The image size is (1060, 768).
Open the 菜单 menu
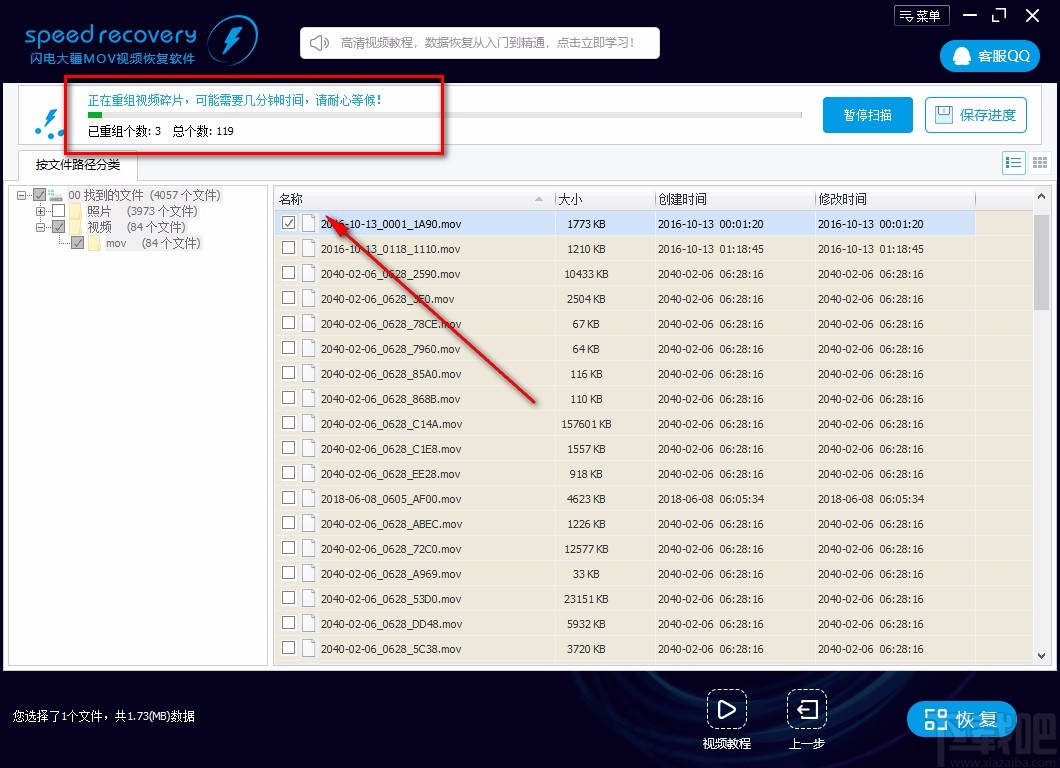(920, 16)
